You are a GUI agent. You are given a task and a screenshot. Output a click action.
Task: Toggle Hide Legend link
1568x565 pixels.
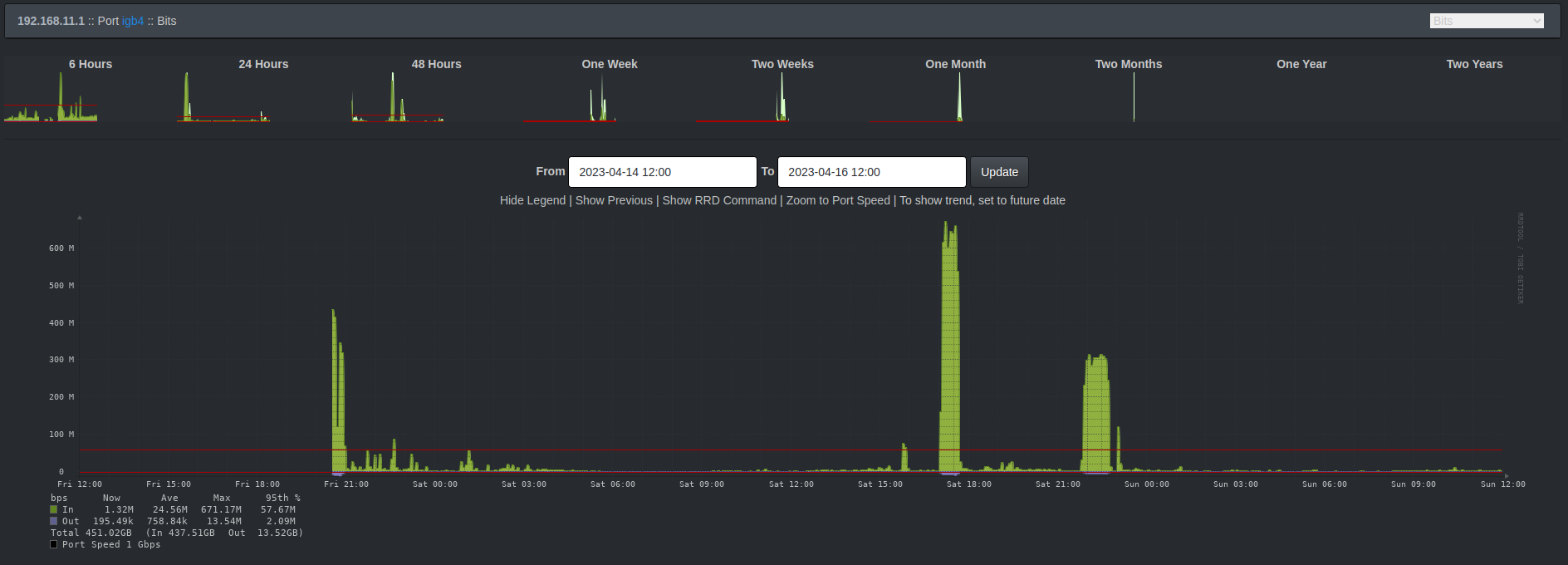click(532, 200)
